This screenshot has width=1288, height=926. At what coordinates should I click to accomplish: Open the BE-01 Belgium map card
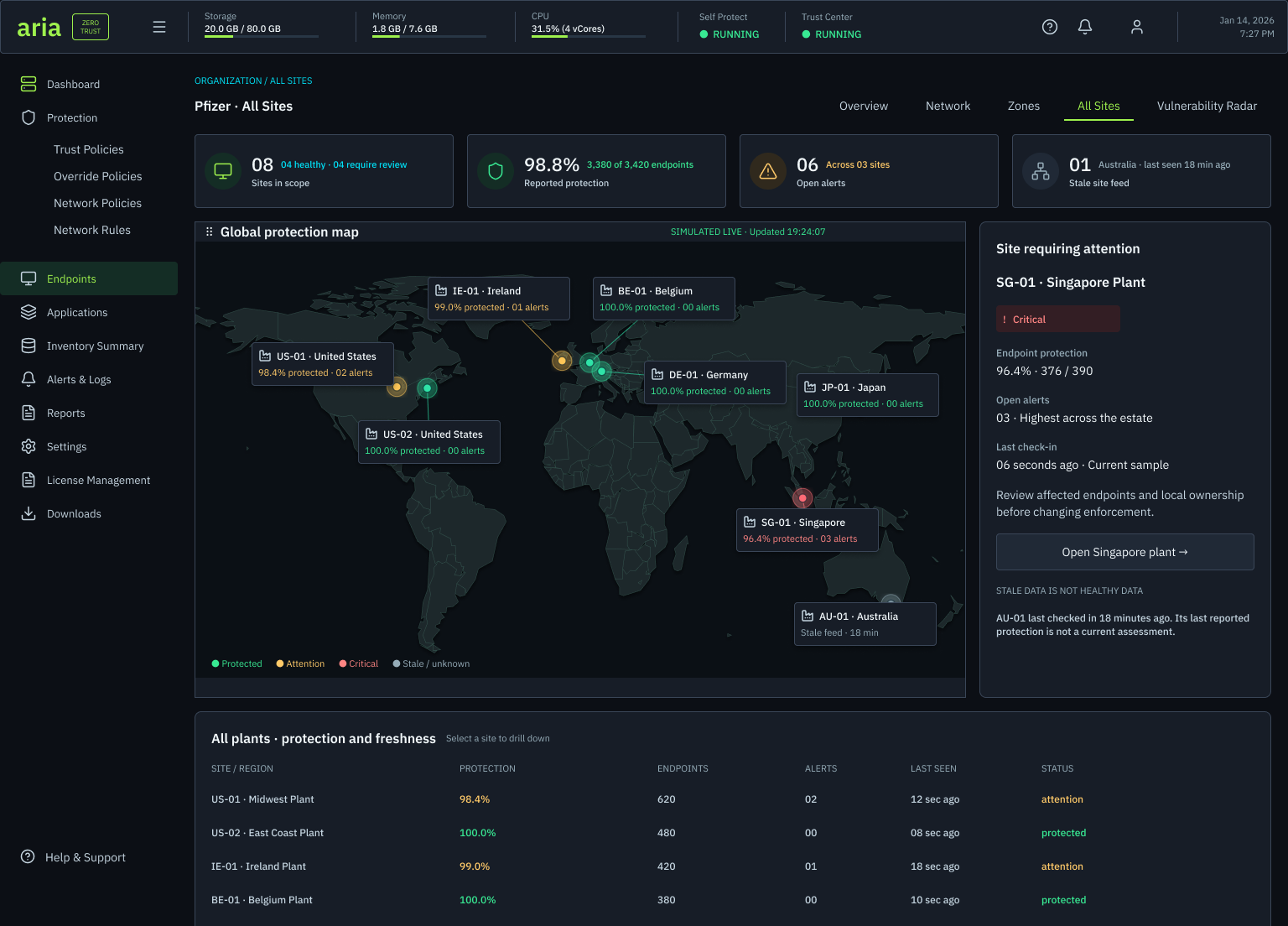pos(664,299)
